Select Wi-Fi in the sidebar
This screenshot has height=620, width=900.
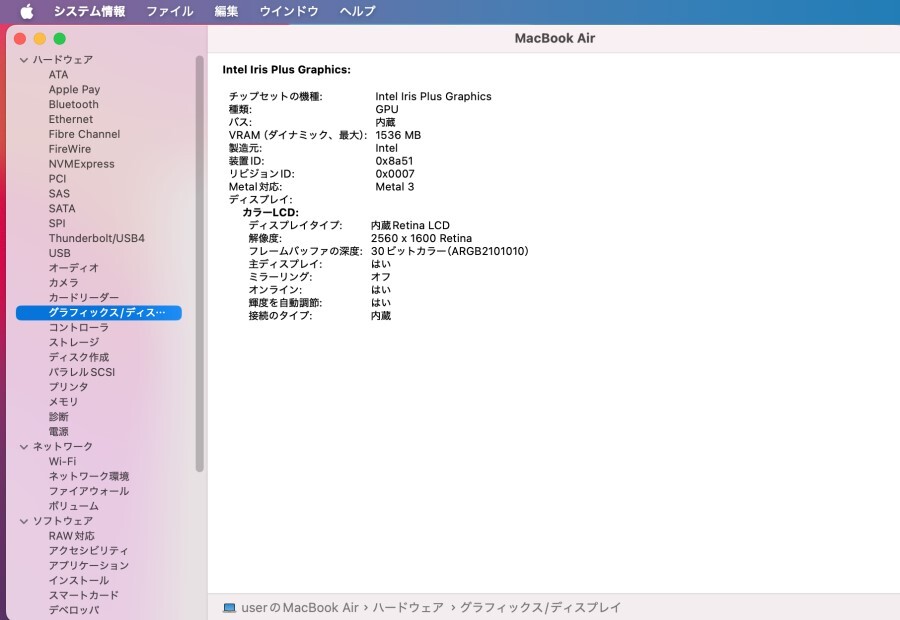pyautogui.click(x=62, y=462)
